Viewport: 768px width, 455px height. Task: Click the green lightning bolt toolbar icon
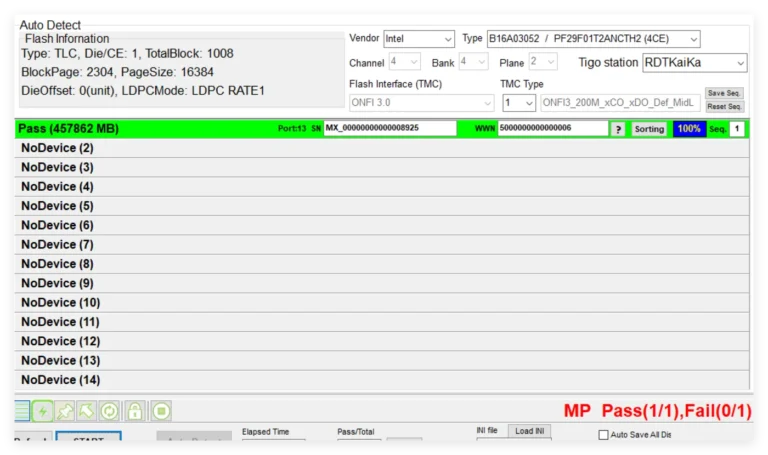pyautogui.click(x=43, y=411)
